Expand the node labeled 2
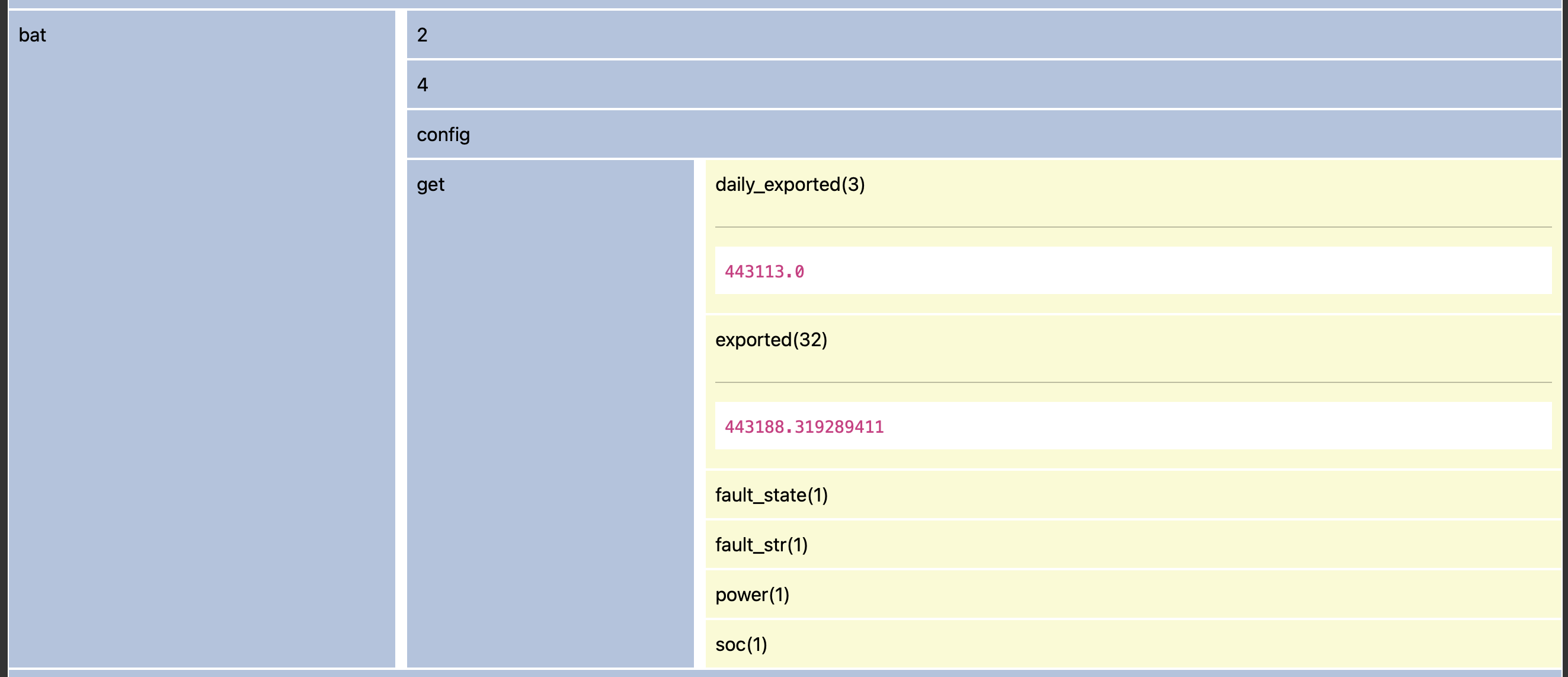 click(x=422, y=36)
